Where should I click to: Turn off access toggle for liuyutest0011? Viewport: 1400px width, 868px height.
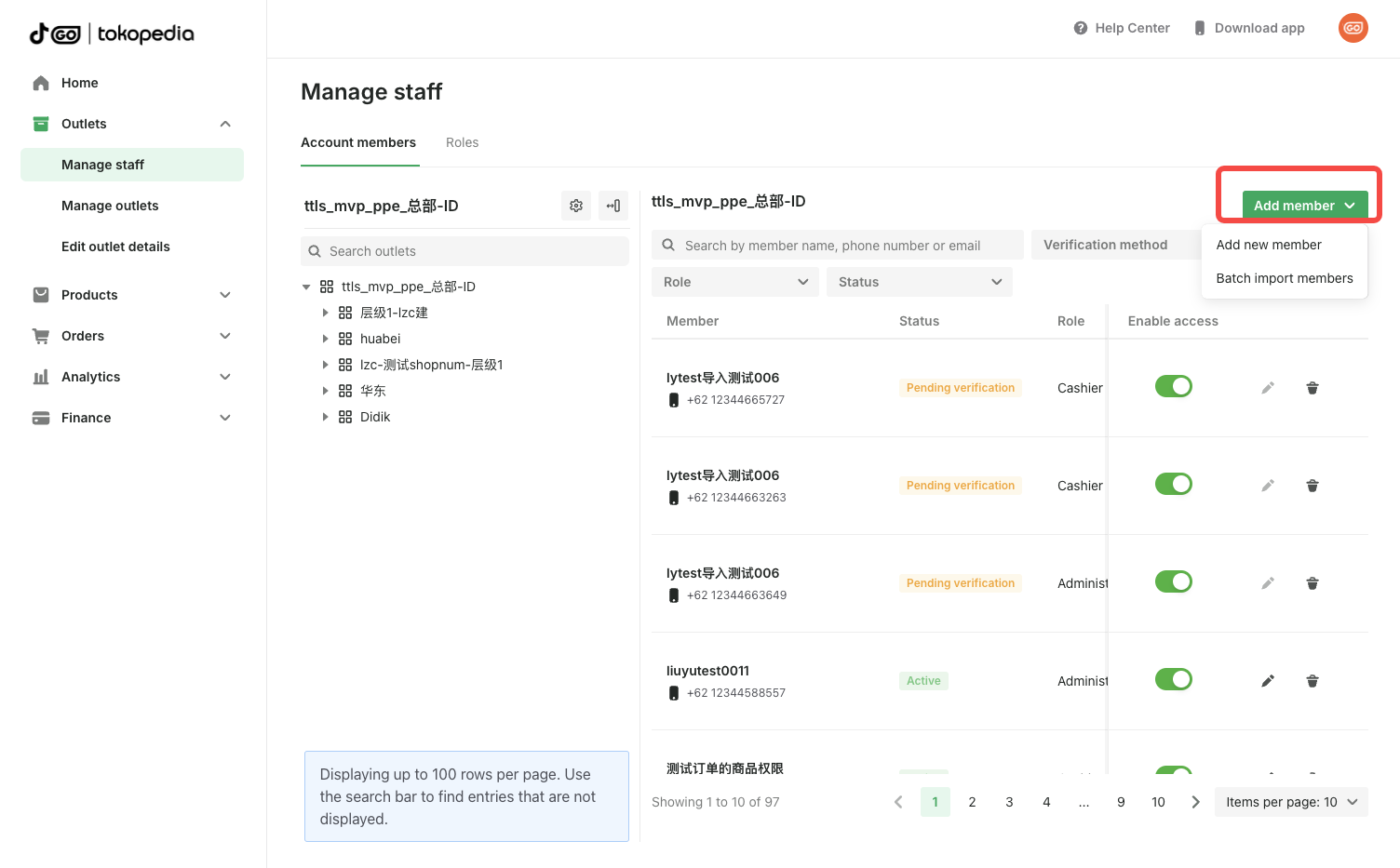tap(1173, 680)
